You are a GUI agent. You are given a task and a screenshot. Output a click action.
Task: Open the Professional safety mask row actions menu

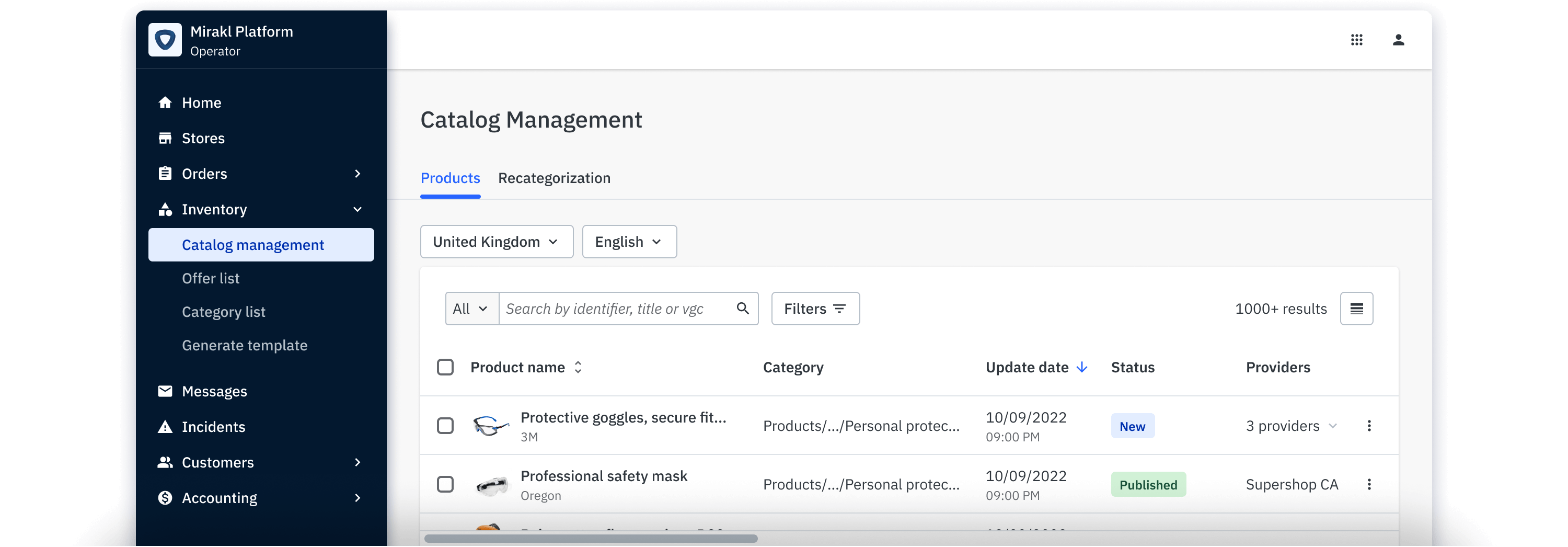pos(1369,484)
